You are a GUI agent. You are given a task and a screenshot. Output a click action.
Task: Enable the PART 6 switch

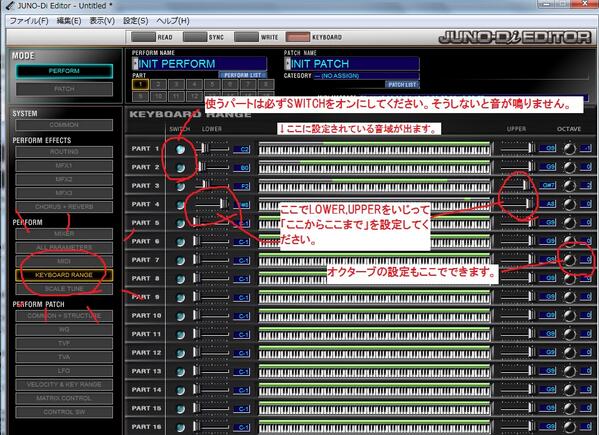(x=180, y=242)
